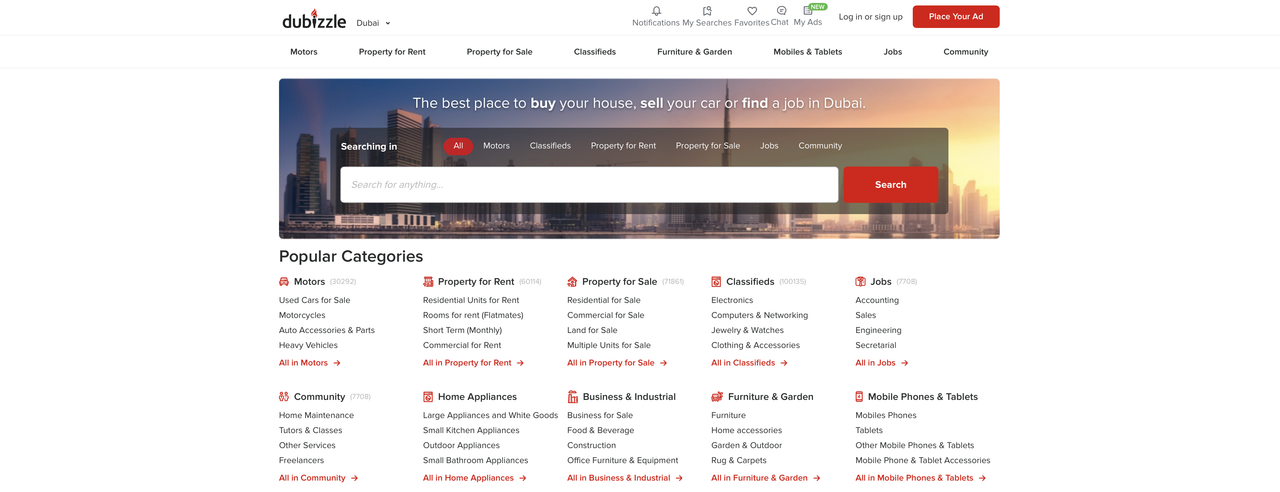Select Classifieds in the Searching in filters
Image resolution: width=1280 pixels, height=492 pixels.
pos(550,146)
